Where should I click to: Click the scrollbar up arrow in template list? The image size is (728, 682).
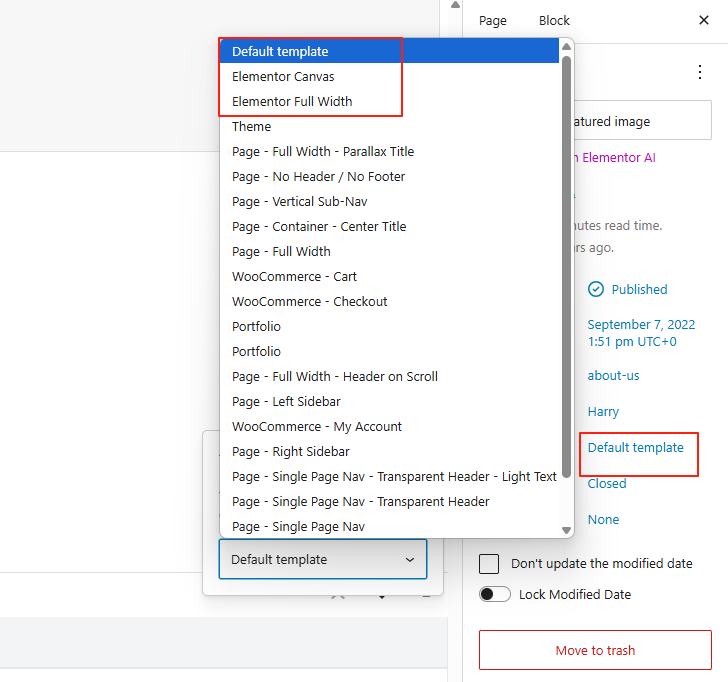(567, 46)
